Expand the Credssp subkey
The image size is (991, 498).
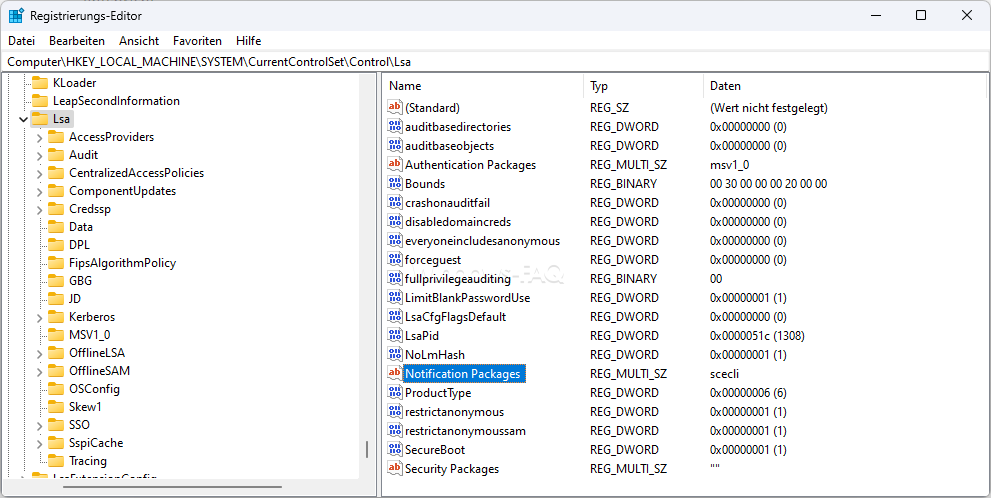pyautogui.click(x=40, y=209)
